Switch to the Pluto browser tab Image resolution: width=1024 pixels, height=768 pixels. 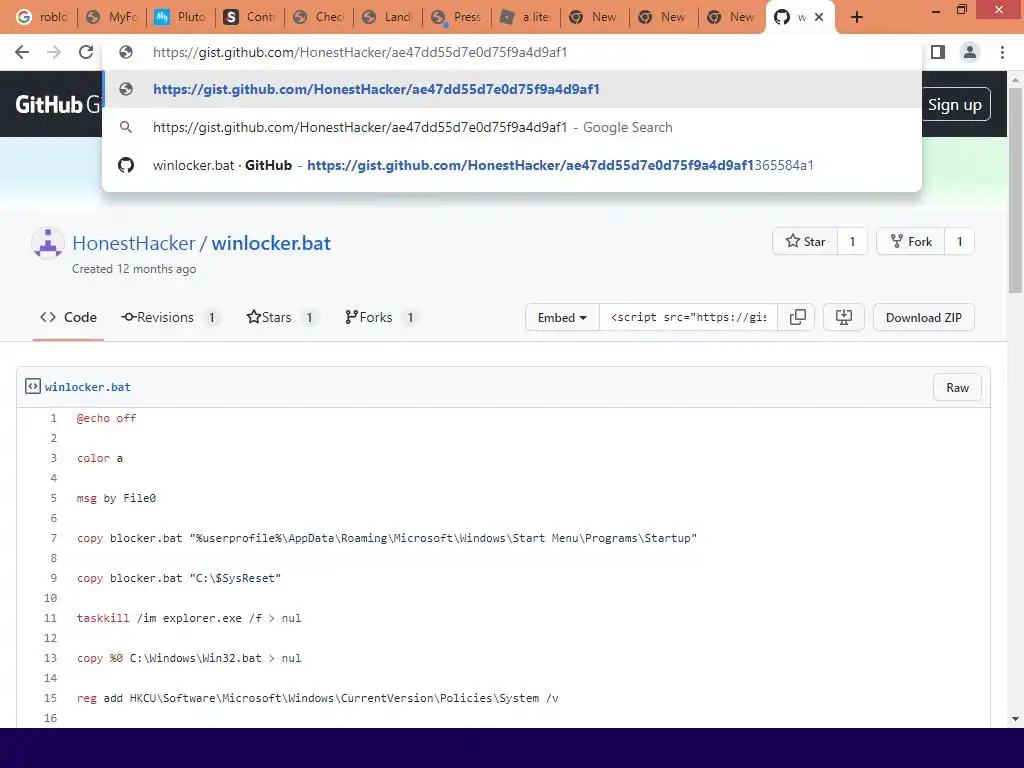(x=180, y=17)
